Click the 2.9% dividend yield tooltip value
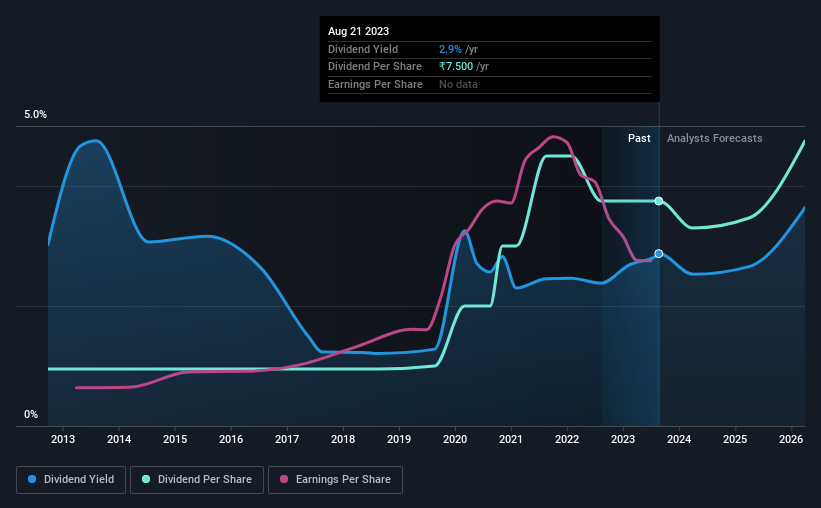 pos(451,49)
